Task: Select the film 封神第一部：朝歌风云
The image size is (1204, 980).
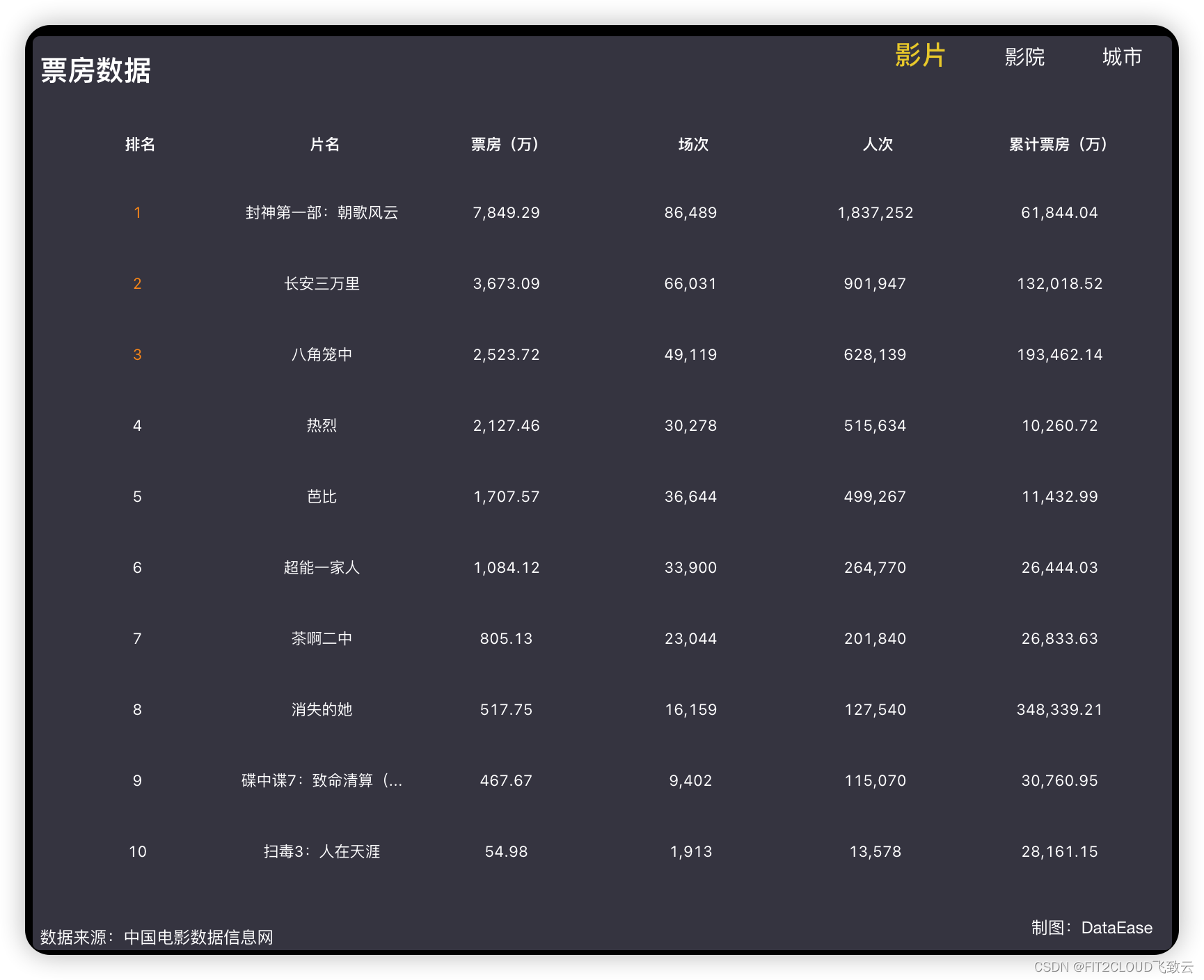Action: pos(322,212)
